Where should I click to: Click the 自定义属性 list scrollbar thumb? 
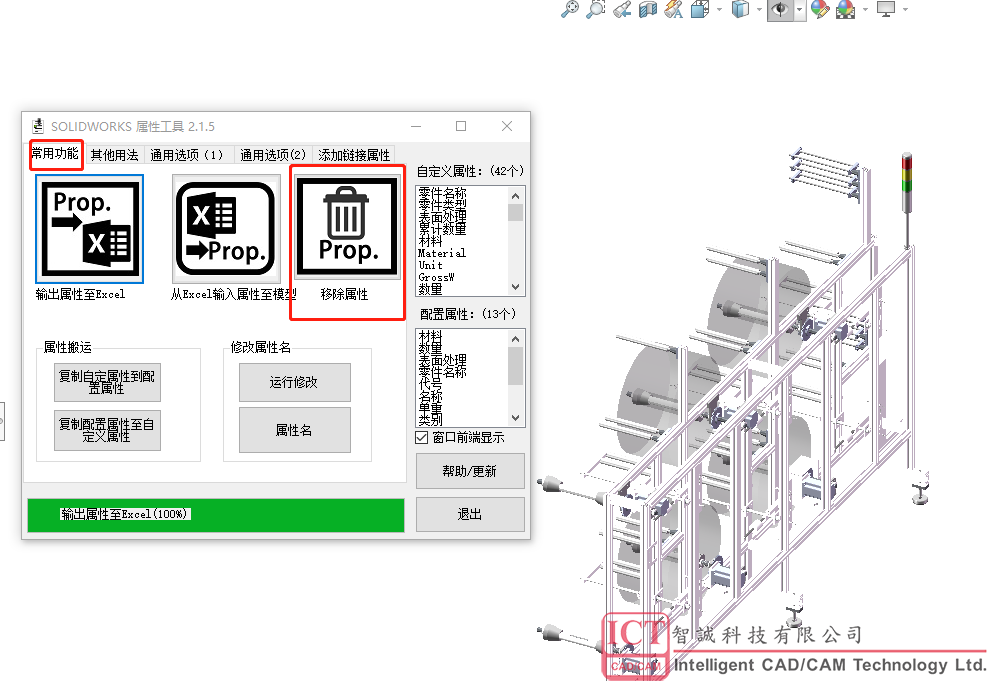pyautogui.click(x=515, y=212)
